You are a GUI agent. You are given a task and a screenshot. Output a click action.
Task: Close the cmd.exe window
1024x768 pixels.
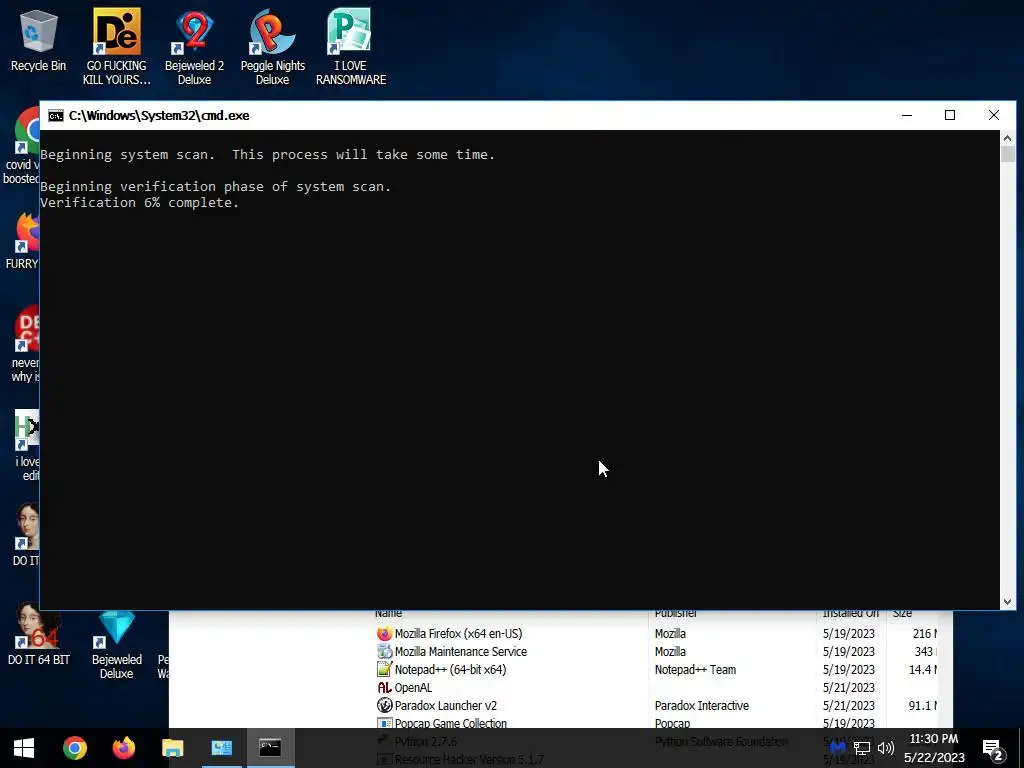pos(994,116)
